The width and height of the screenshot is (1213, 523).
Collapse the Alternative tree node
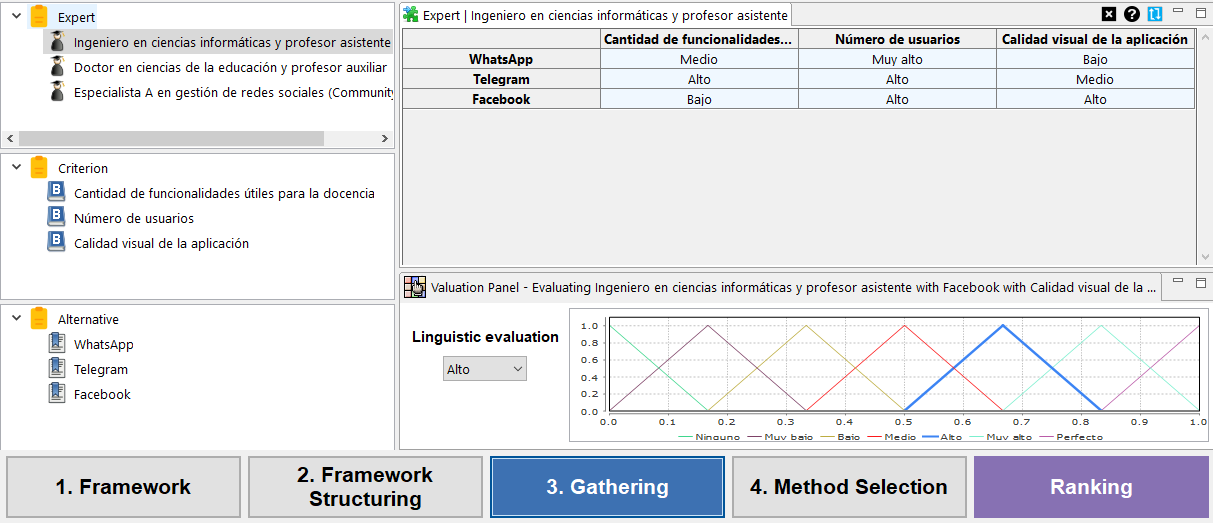16,319
